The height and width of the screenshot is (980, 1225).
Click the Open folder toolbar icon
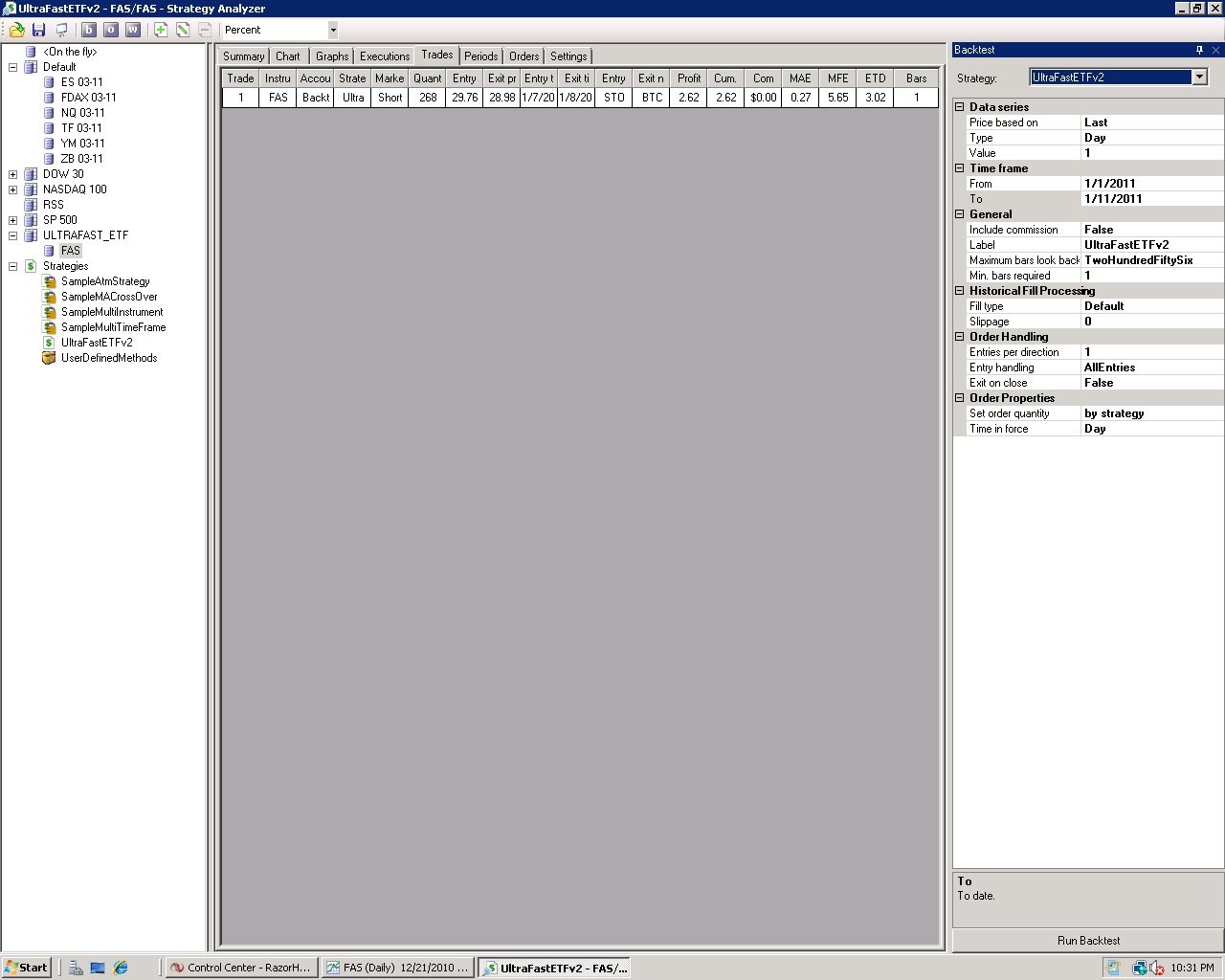pyautogui.click(x=17, y=30)
